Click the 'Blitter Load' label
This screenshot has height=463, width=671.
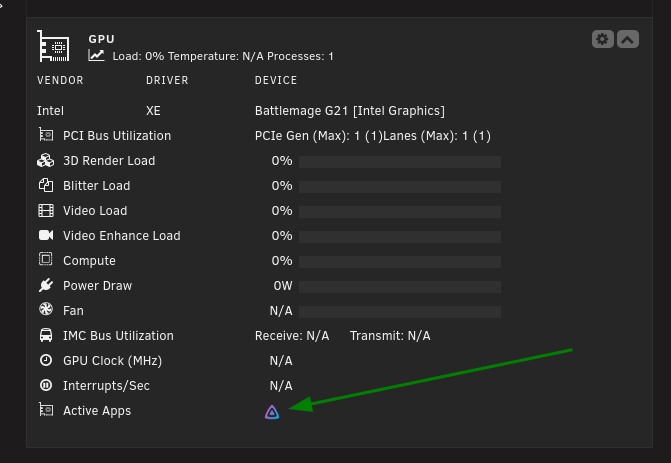click(97, 186)
